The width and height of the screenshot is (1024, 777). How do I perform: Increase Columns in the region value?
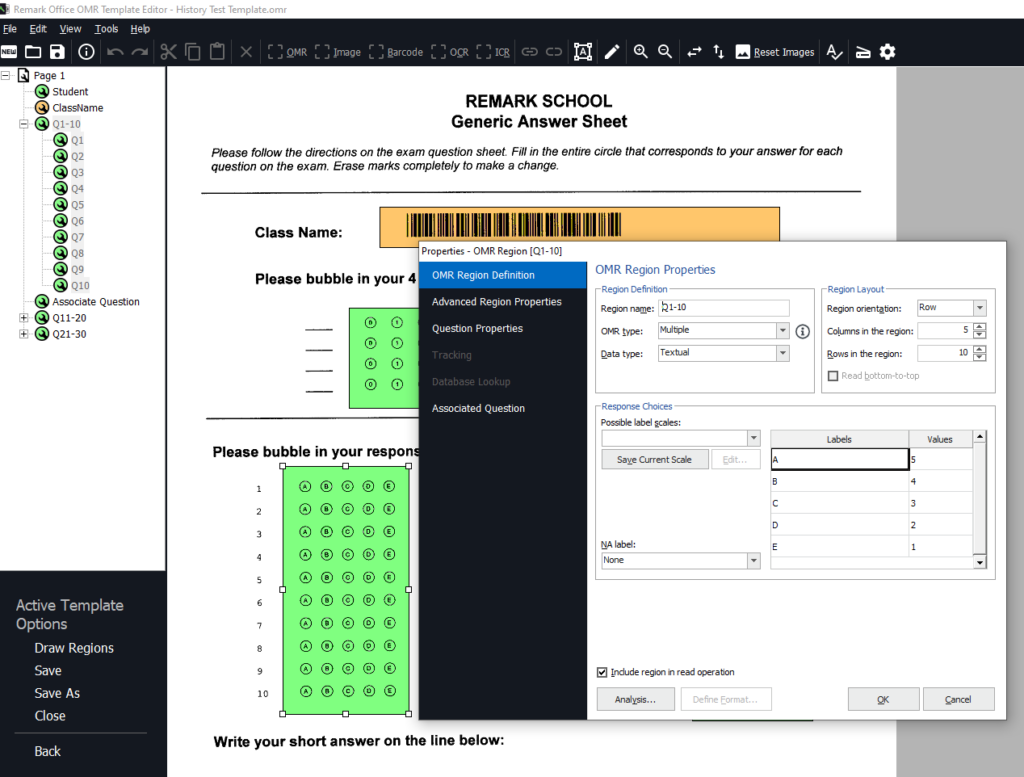(x=979, y=327)
